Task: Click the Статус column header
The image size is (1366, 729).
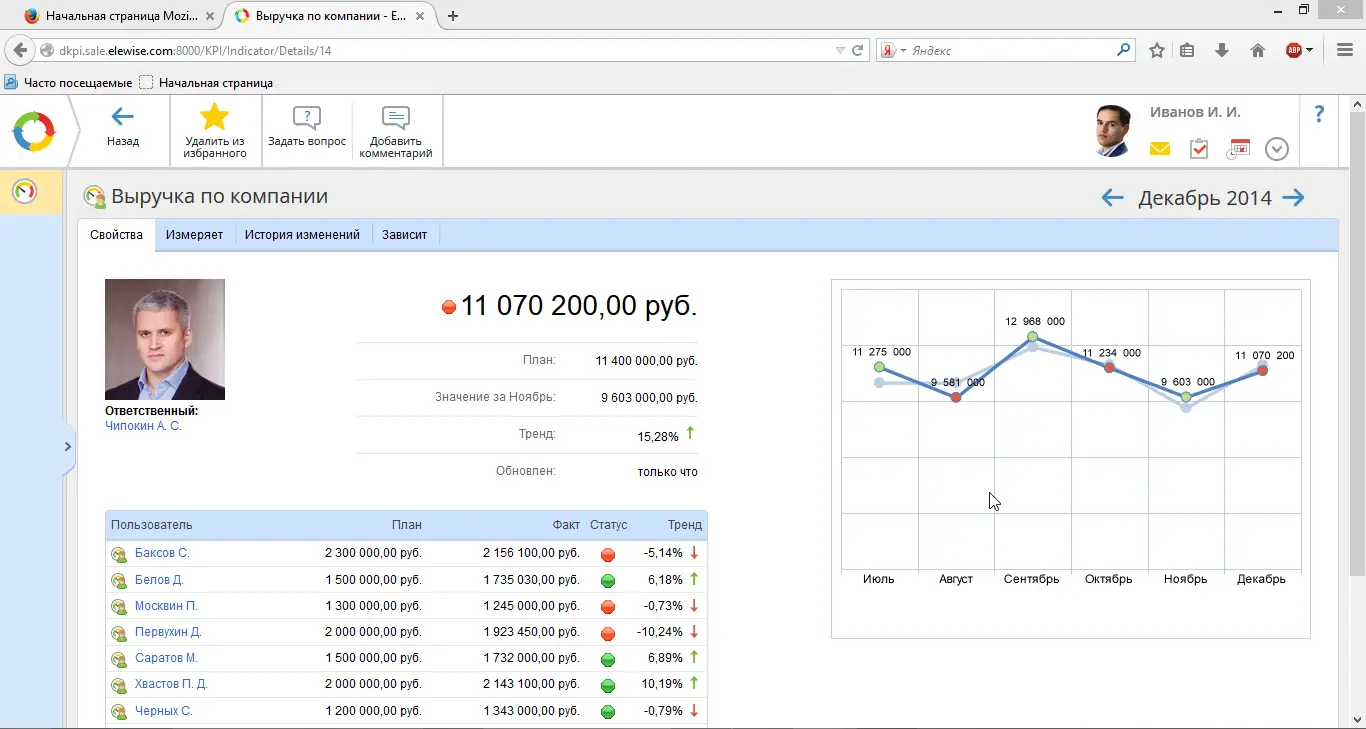Action: (x=609, y=525)
